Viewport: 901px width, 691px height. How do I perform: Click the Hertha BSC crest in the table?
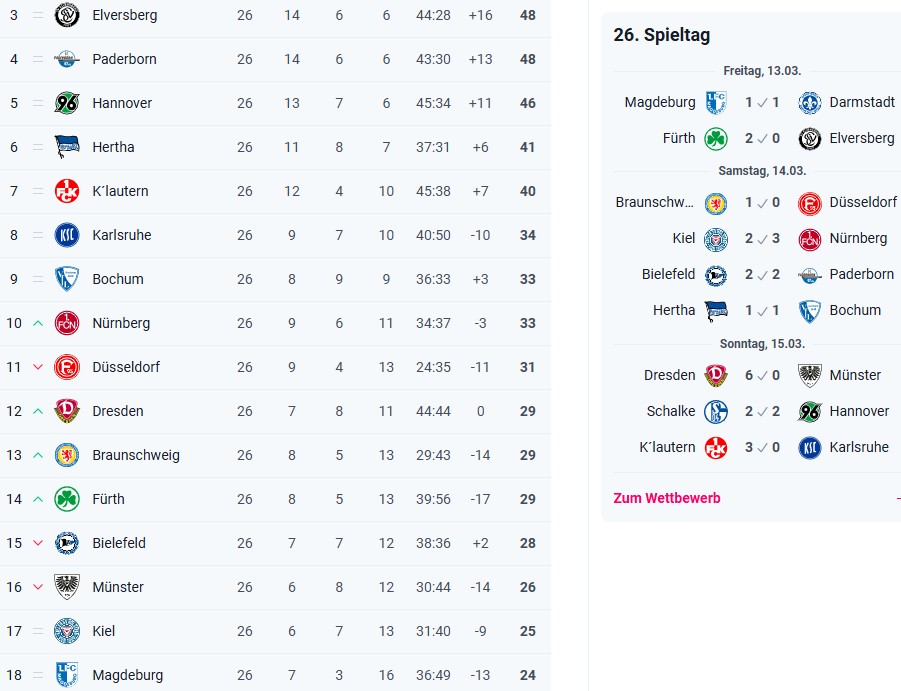(x=67, y=147)
